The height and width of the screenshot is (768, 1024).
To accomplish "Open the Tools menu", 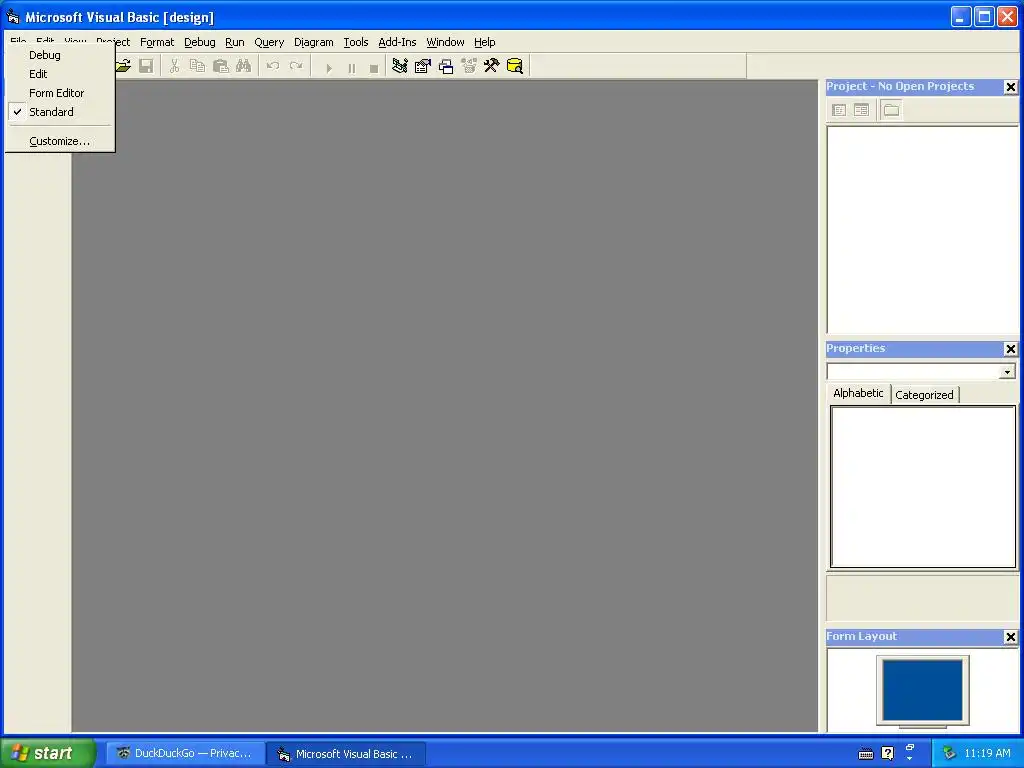I will click(356, 42).
